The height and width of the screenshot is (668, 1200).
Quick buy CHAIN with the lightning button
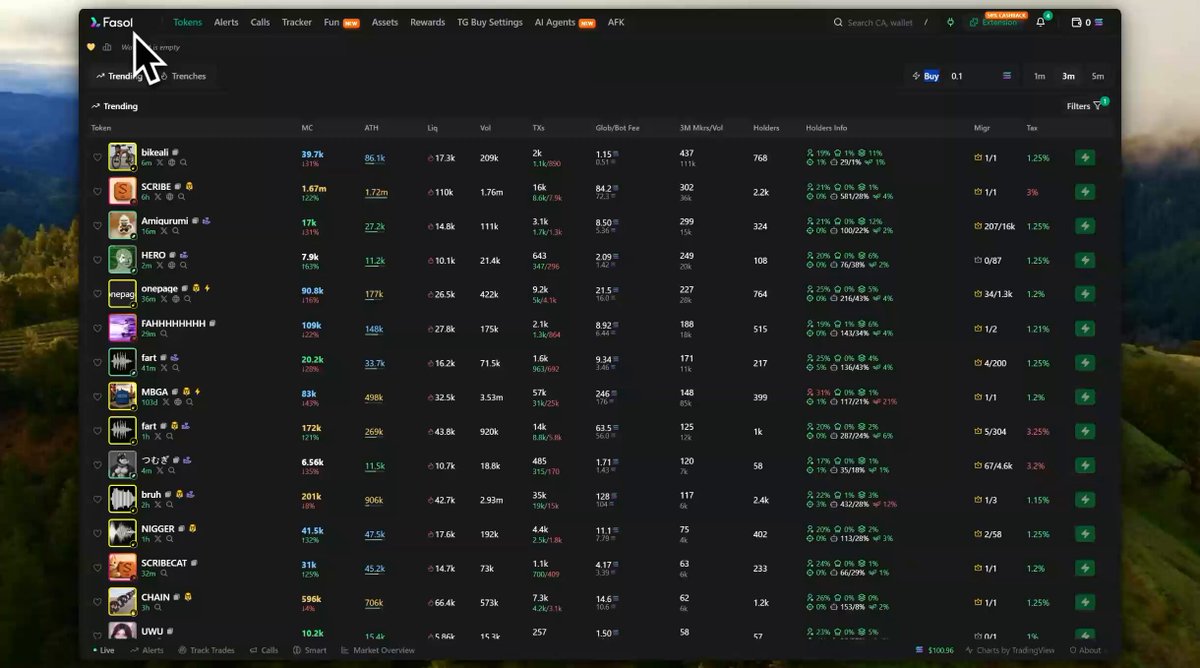click(x=1085, y=603)
